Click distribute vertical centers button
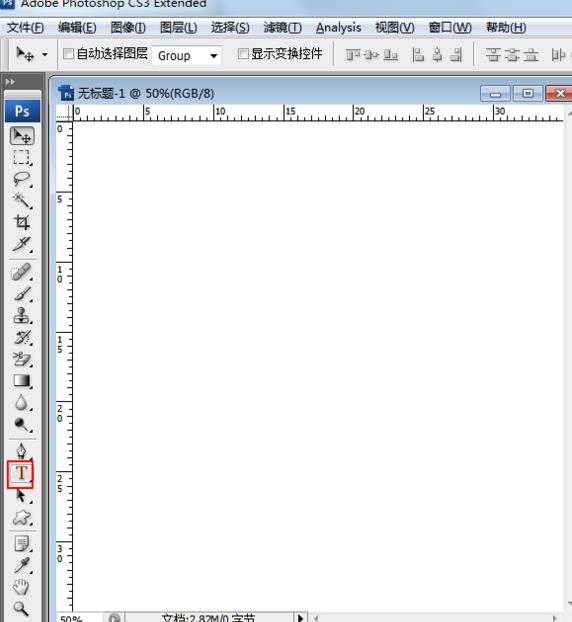Viewport: 572px width, 622px height. [x=512, y=55]
